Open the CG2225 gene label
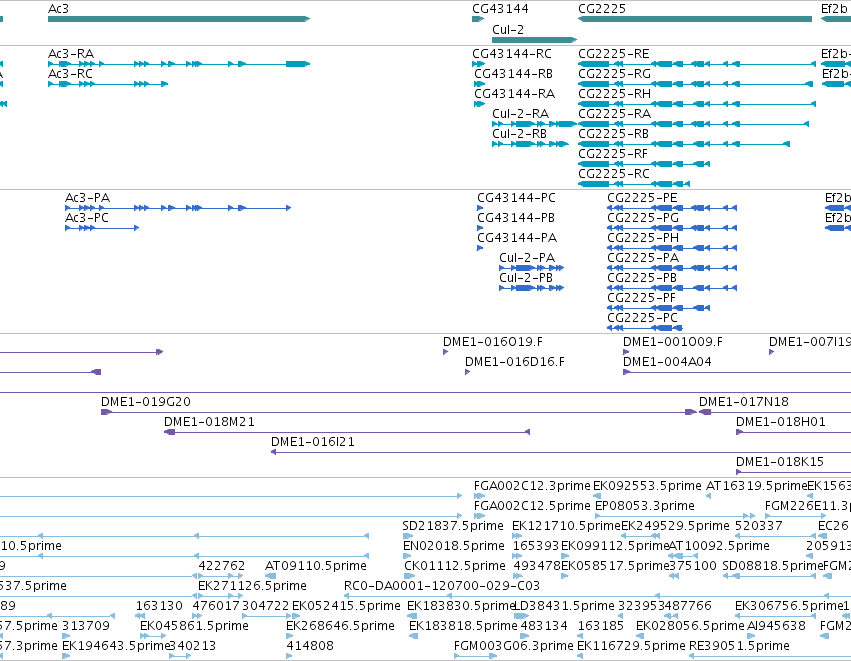The width and height of the screenshot is (851, 661). 601,9
